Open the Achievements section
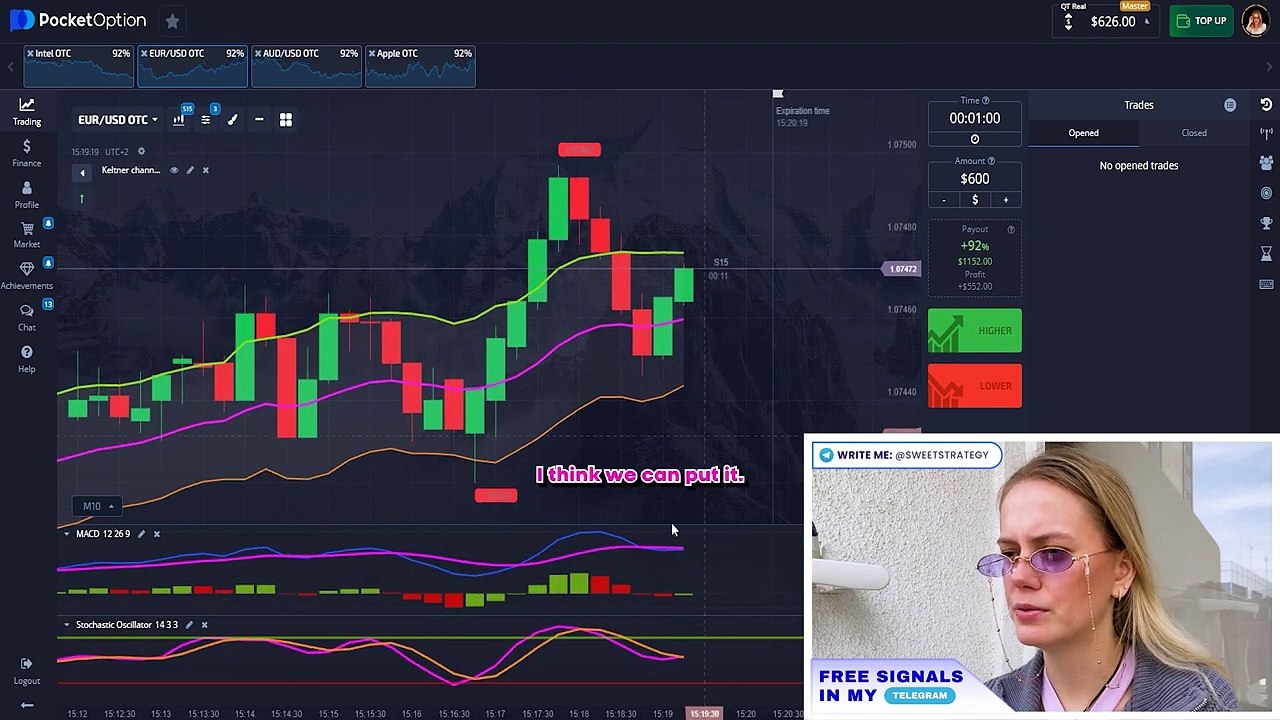1280x720 pixels. click(x=27, y=276)
